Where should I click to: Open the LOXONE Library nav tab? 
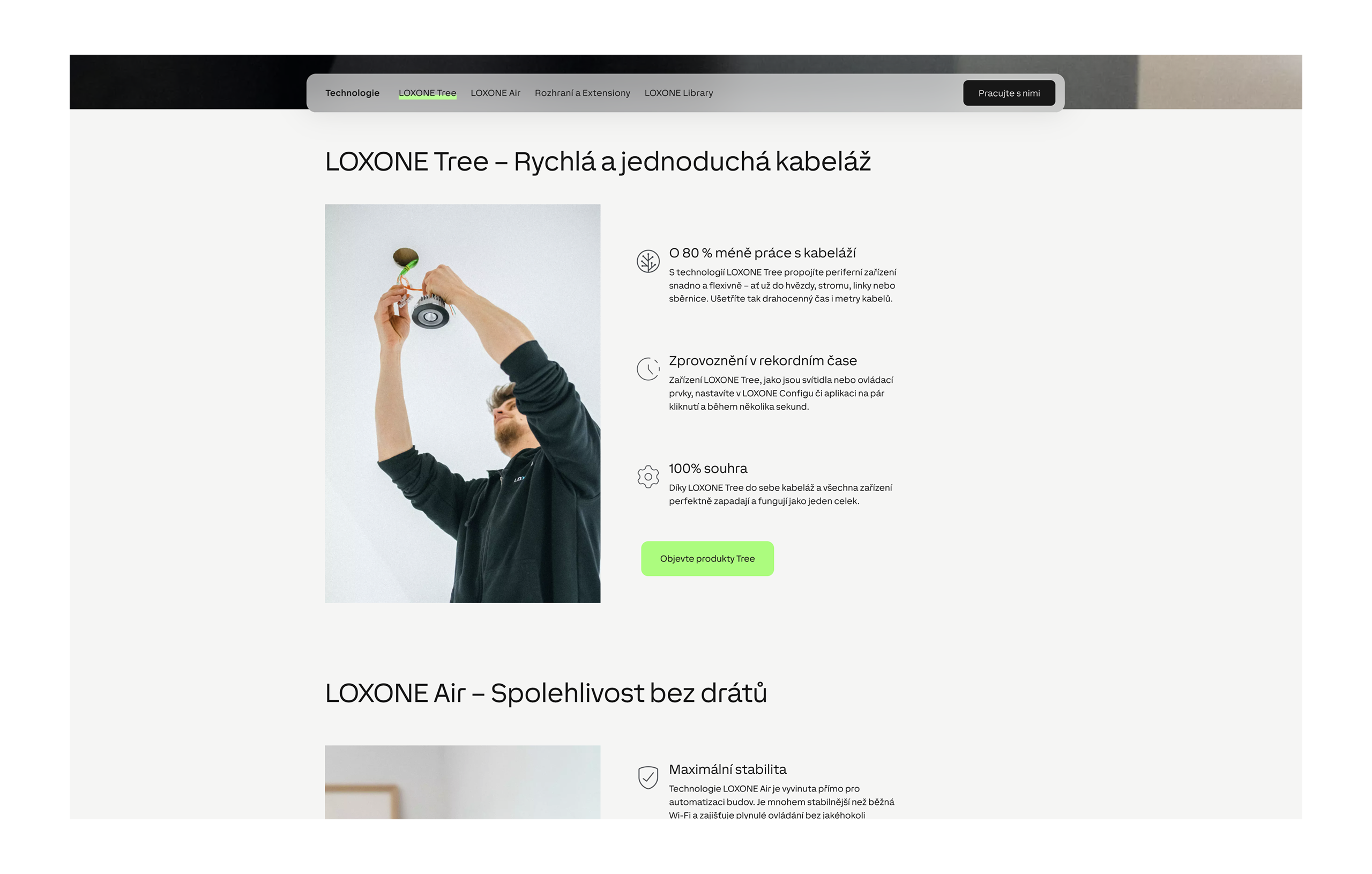(678, 93)
